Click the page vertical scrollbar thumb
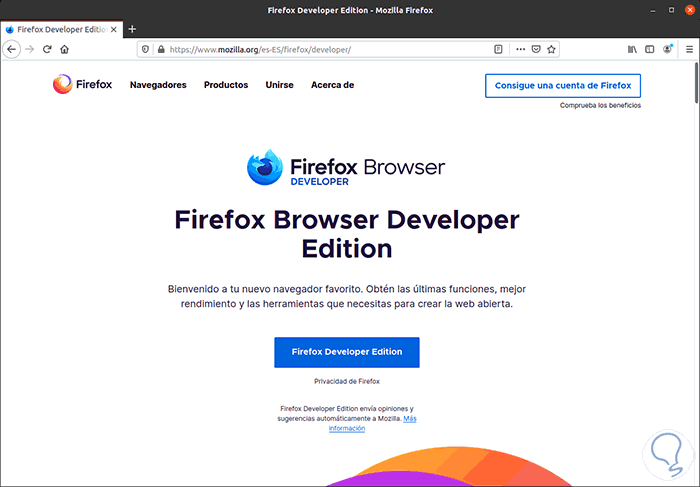 [x=696, y=83]
